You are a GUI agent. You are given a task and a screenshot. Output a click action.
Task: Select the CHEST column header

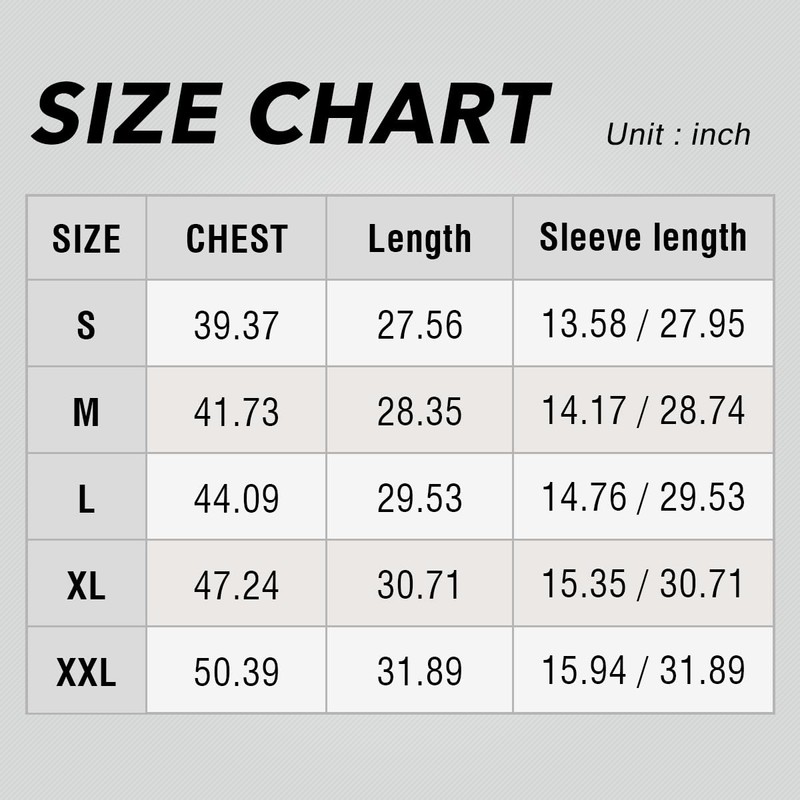tap(237, 239)
